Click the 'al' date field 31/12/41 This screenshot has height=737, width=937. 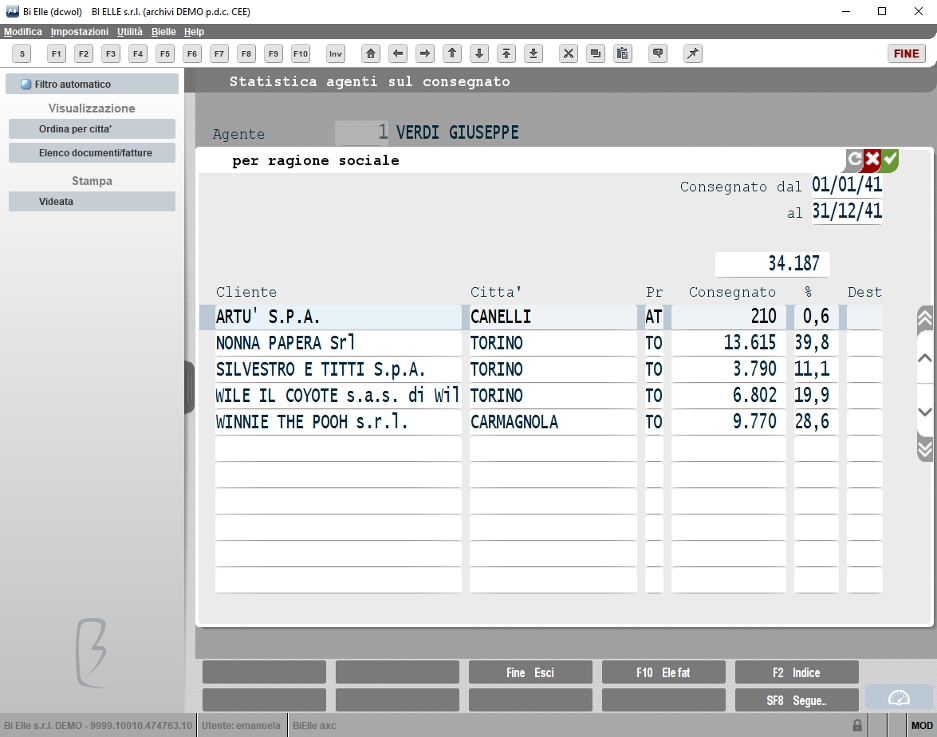pos(847,211)
